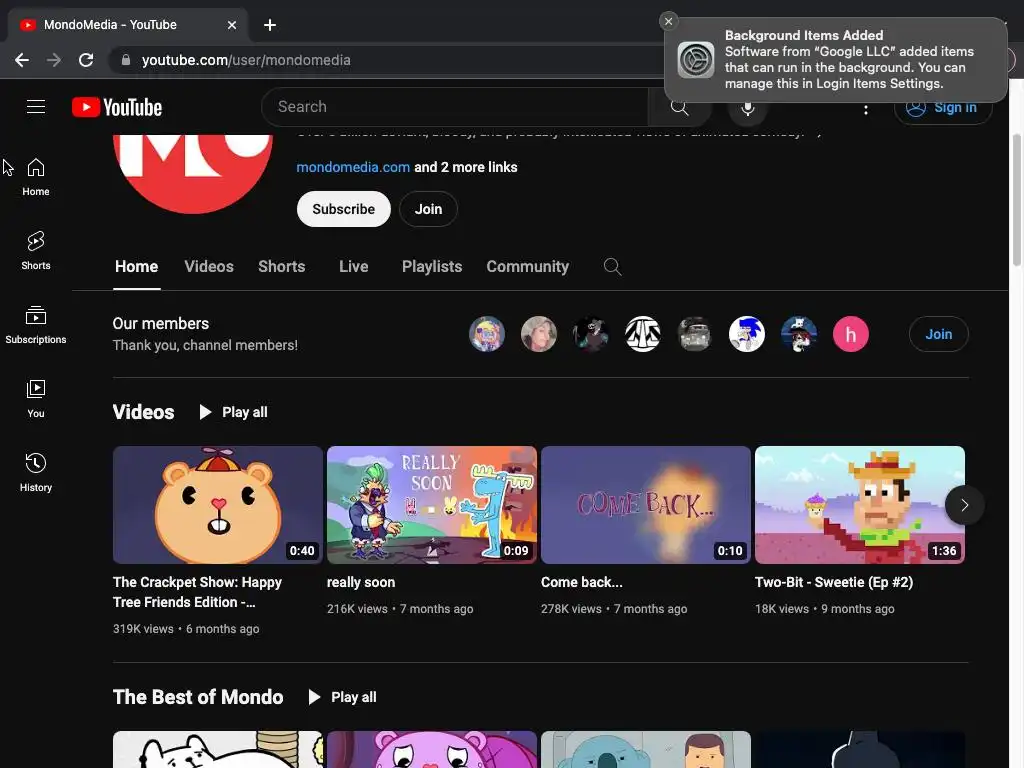Go back with browser back arrow
The image size is (1024, 768).
22,60
